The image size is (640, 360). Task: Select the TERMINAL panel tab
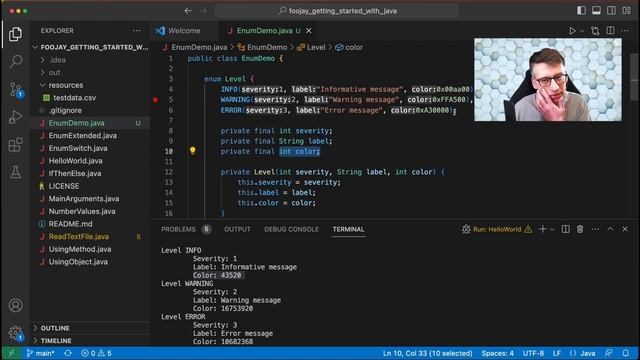(348, 229)
